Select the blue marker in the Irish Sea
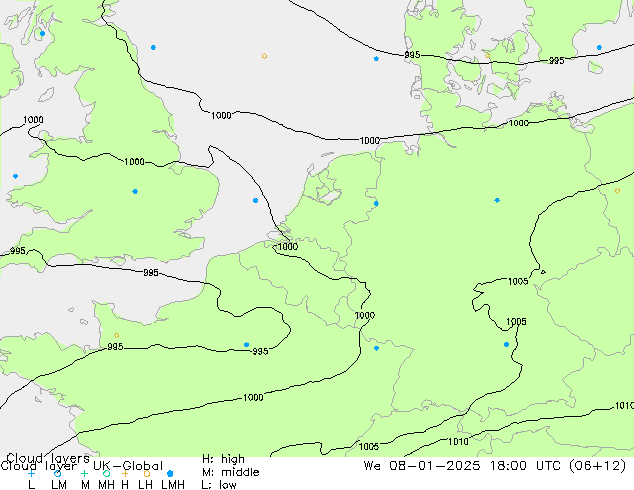Image resolution: width=634 pixels, height=490 pixels. 15,176
